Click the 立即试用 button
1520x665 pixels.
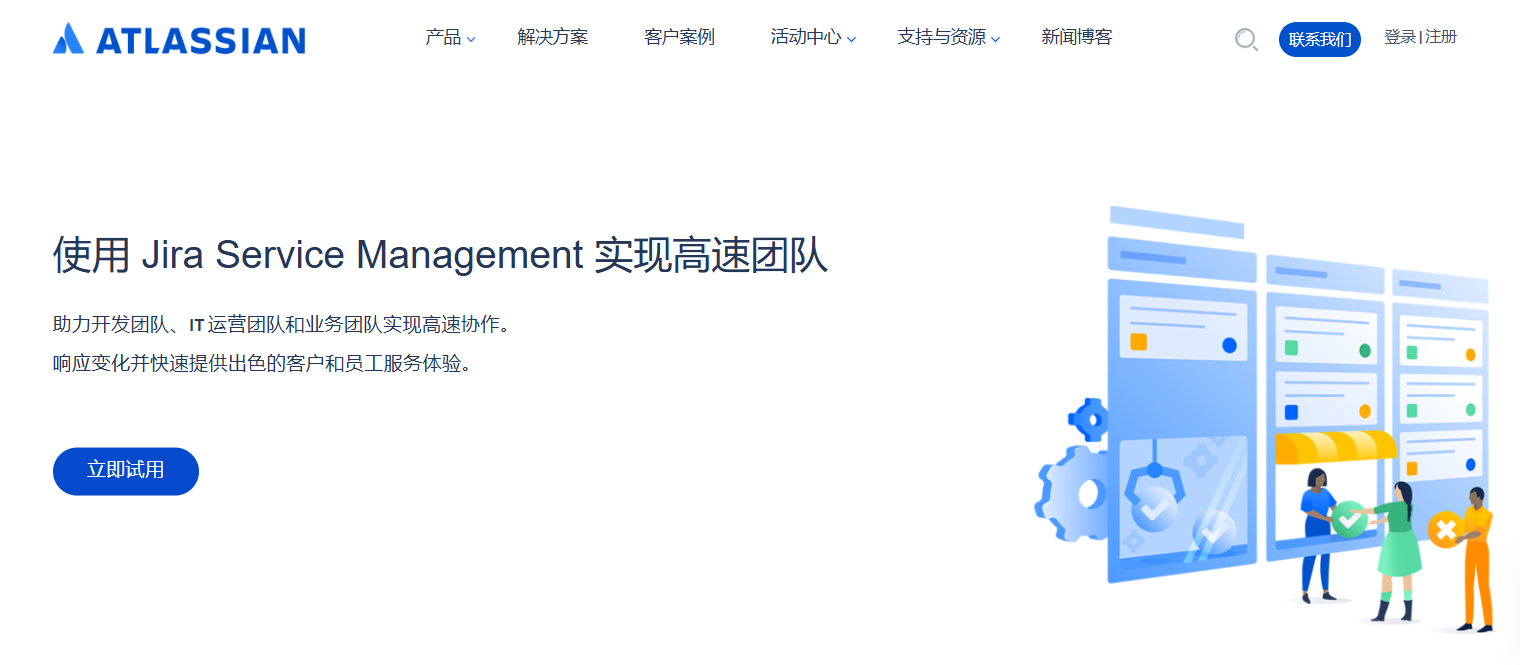pyautogui.click(x=125, y=471)
